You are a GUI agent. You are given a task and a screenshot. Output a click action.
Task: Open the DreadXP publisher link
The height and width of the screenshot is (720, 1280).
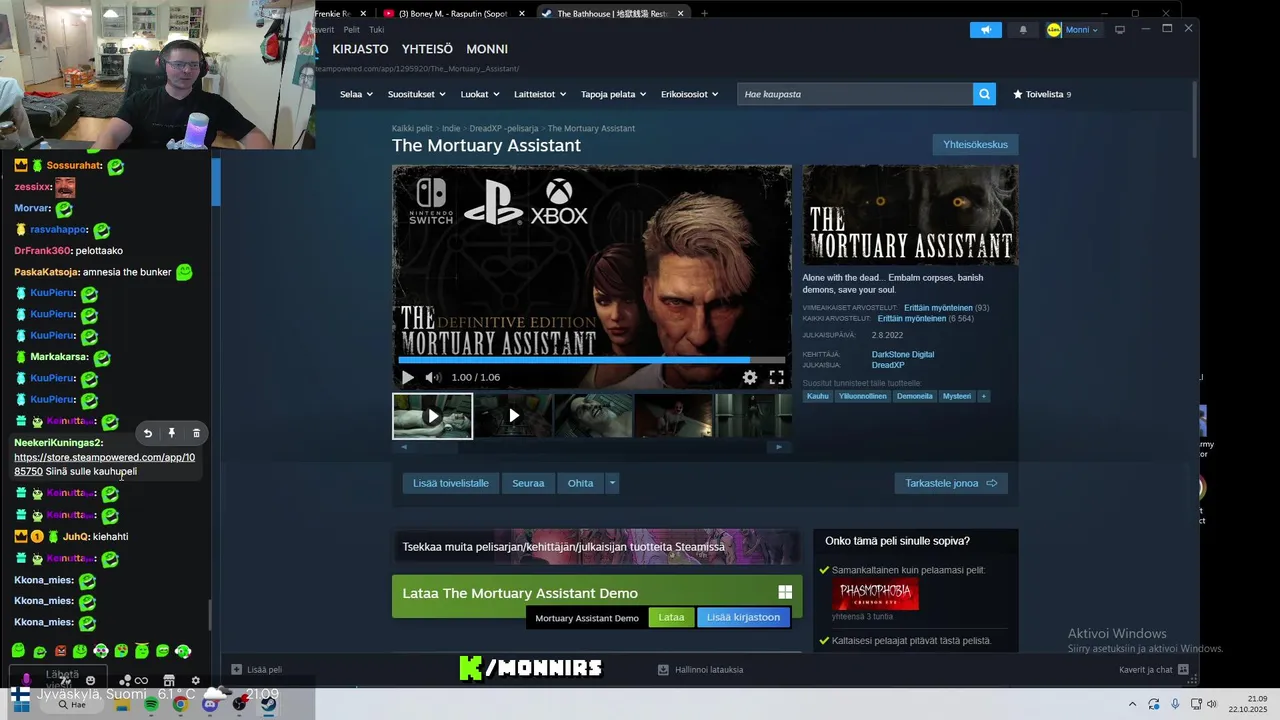(x=888, y=365)
